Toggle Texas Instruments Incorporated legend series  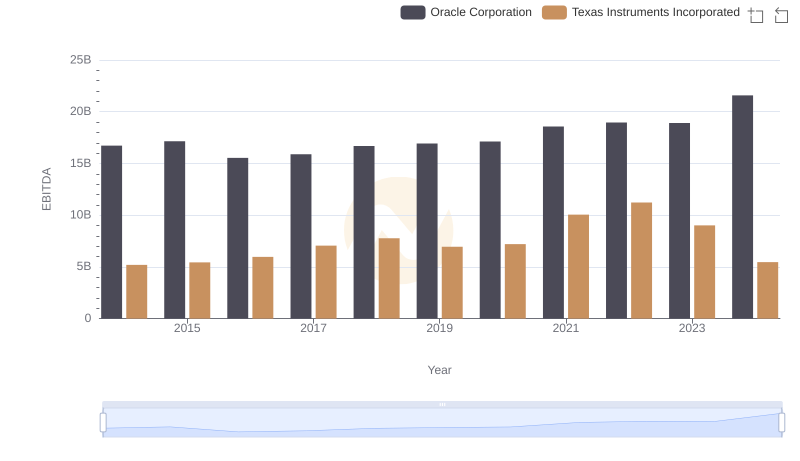(x=641, y=12)
